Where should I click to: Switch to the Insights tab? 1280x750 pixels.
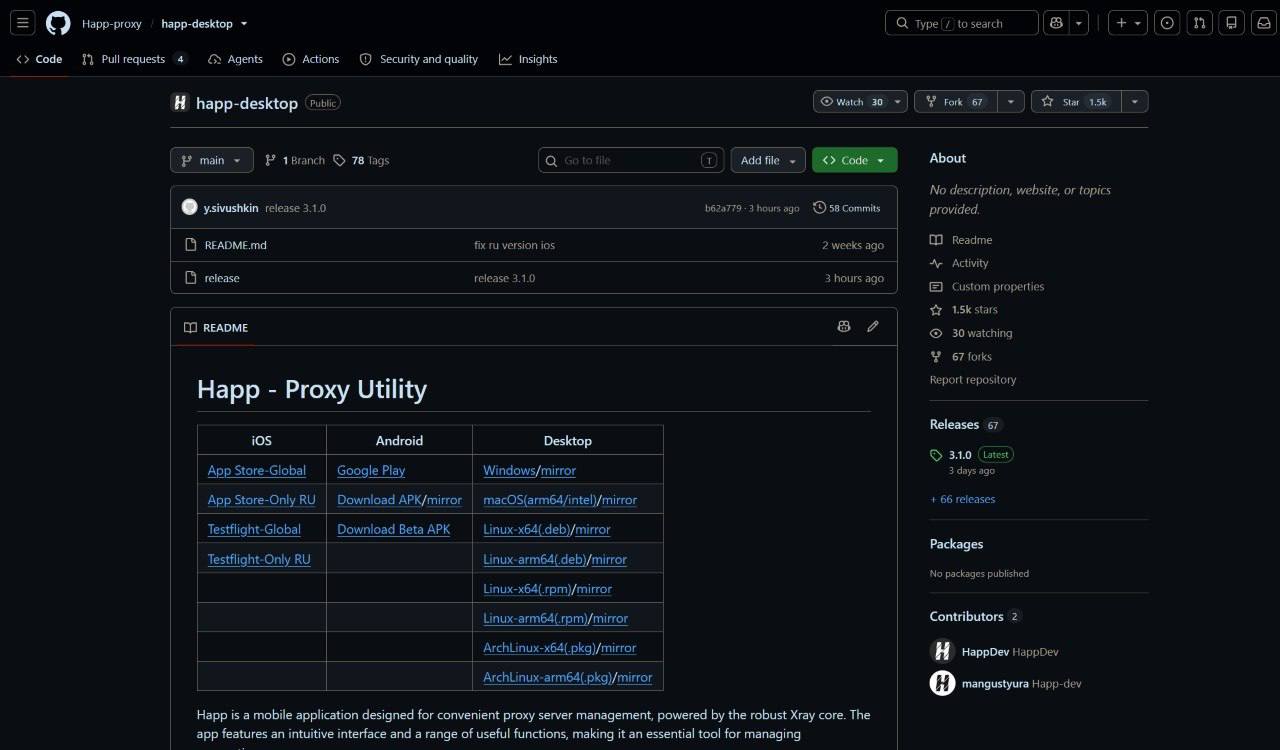pyautogui.click(x=528, y=59)
